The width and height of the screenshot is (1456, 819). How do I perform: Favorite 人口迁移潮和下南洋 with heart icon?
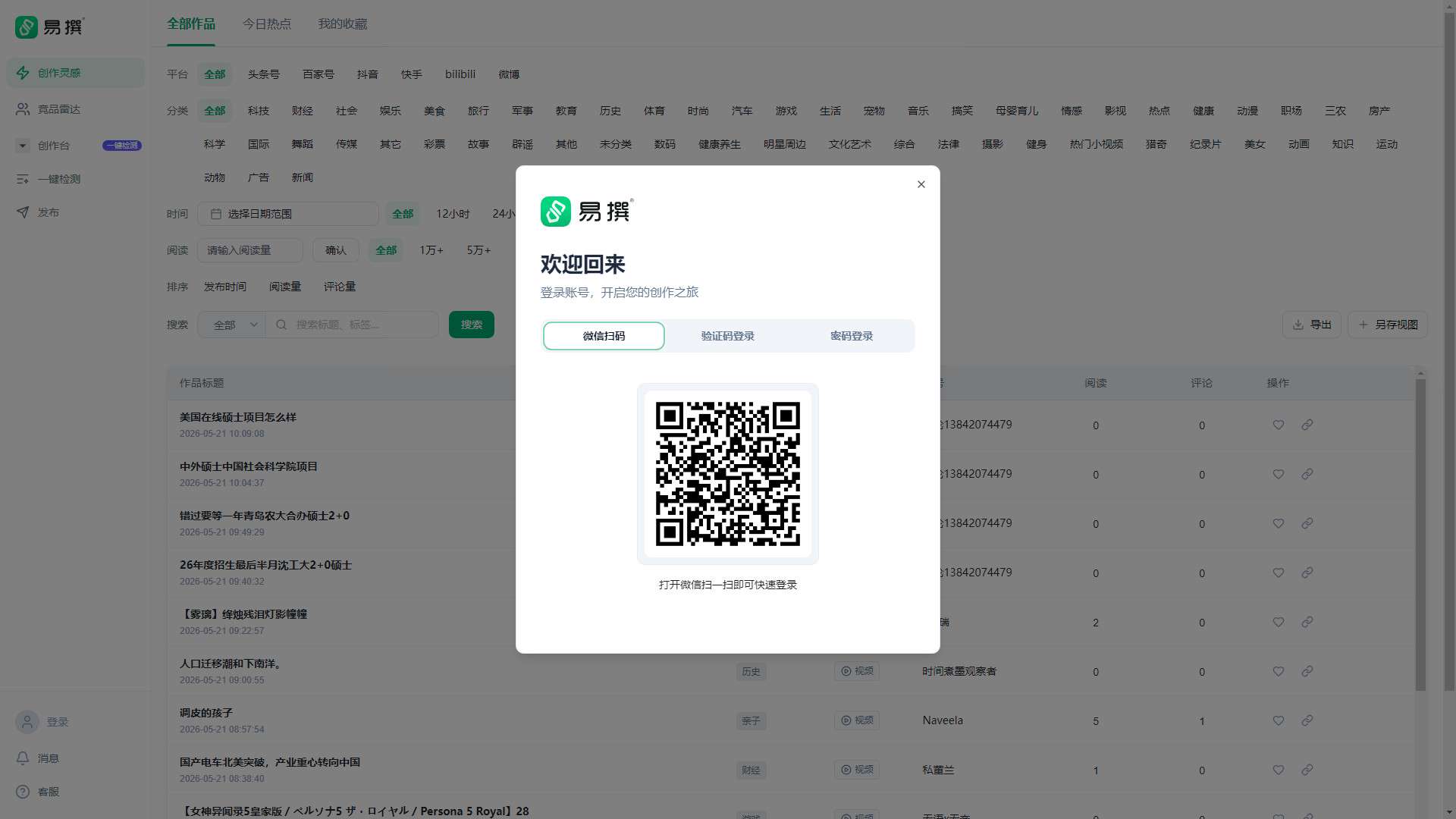1278,671
